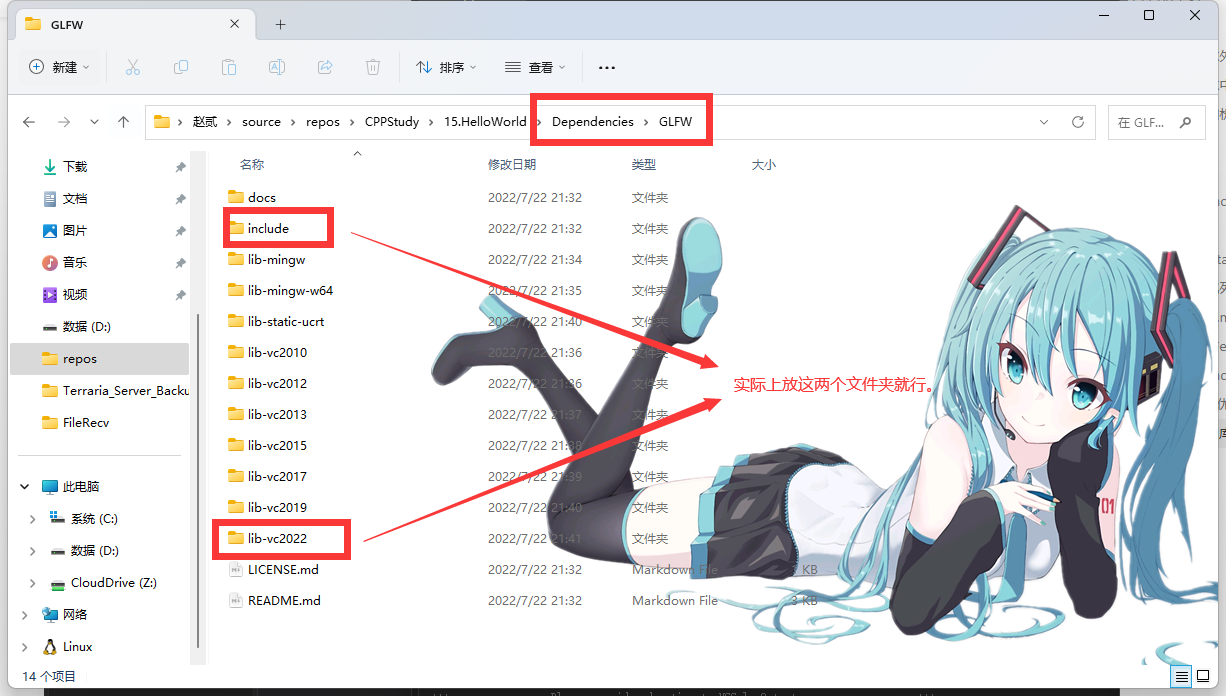This screenshot has height=696, width=1226.
Task: Click CPPStudy in the breadcrumb
Action: click(392, 122)
